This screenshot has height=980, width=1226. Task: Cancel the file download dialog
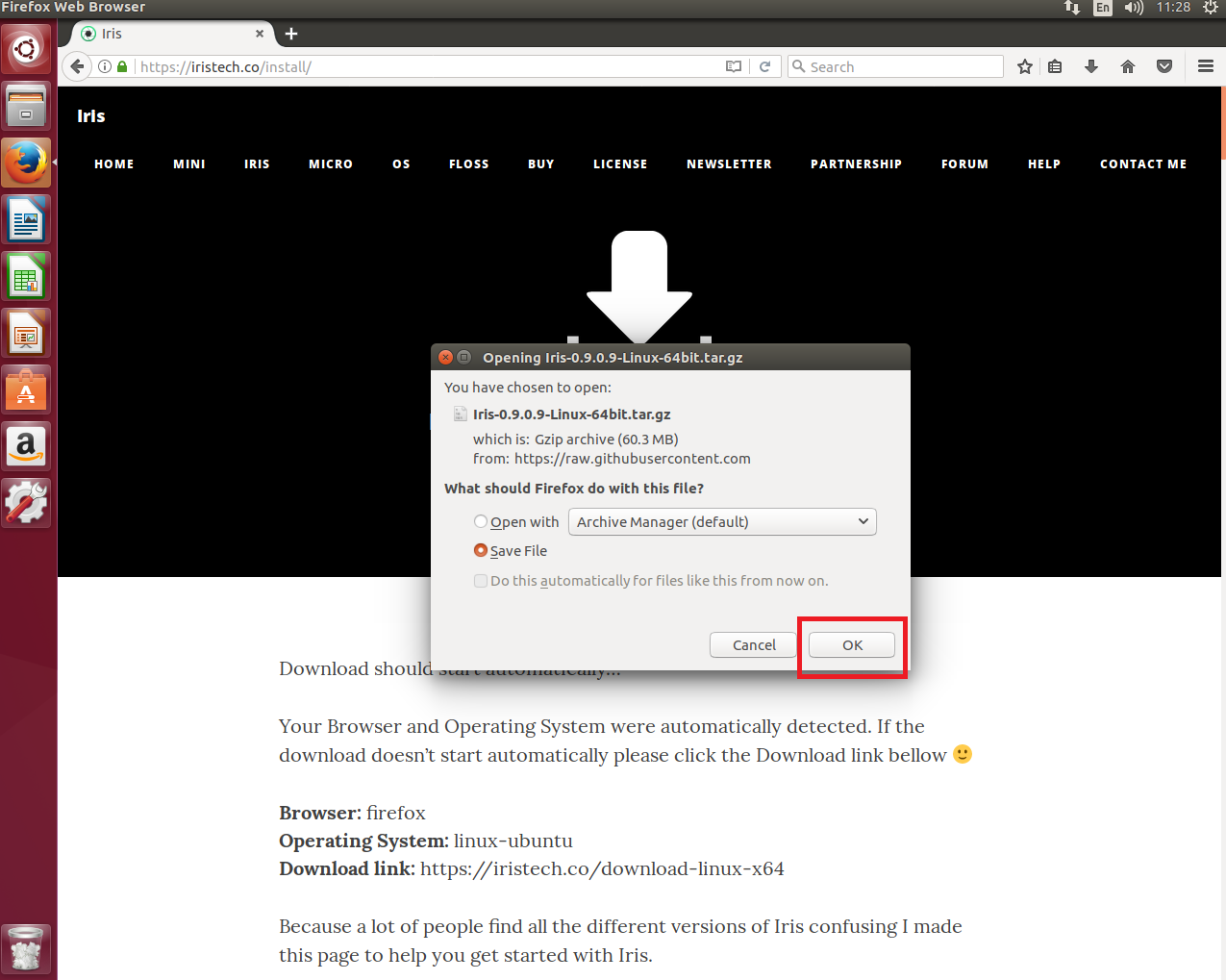(x=754, y=644)
